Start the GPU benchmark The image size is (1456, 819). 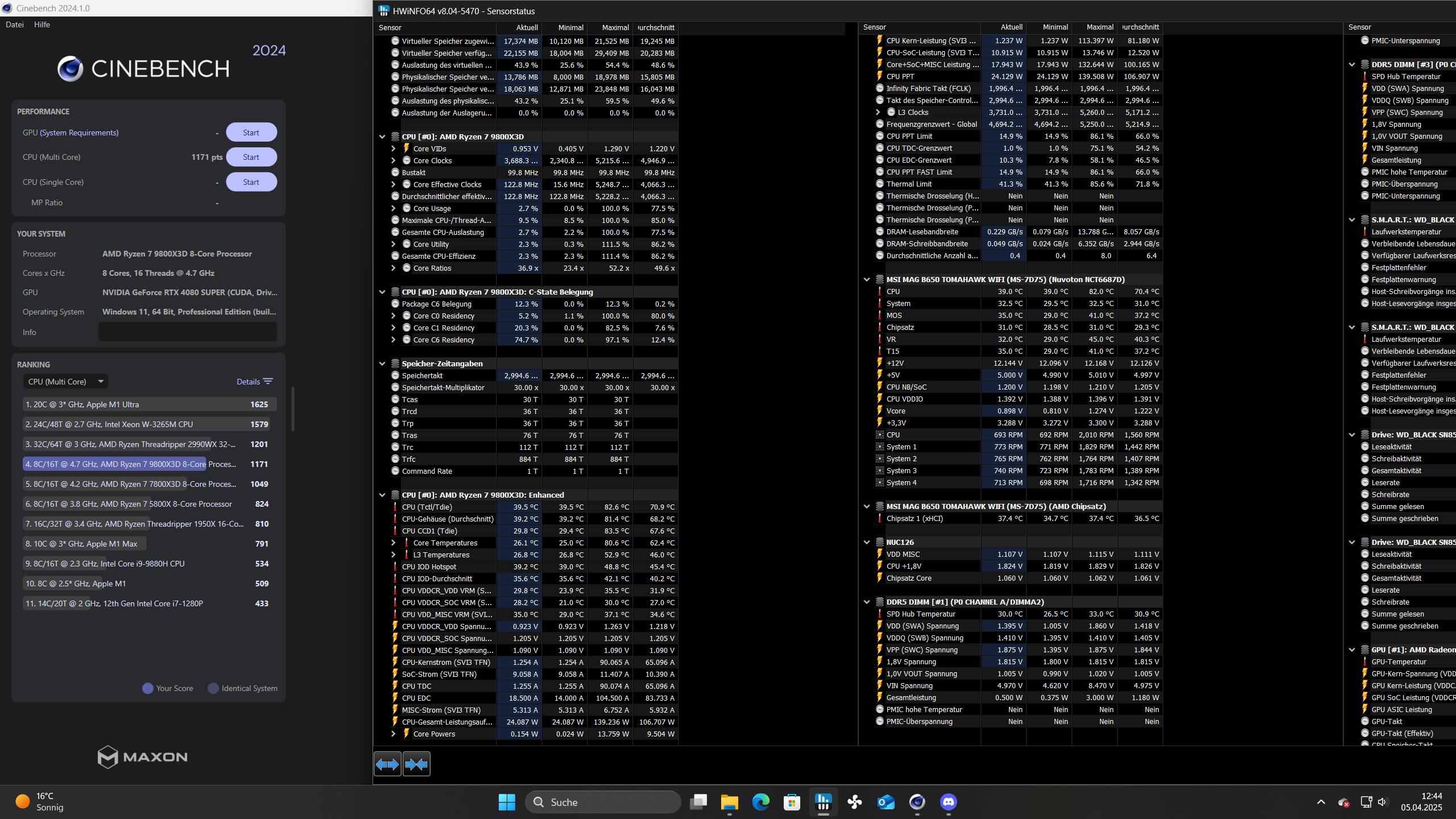tap(251, 132)
